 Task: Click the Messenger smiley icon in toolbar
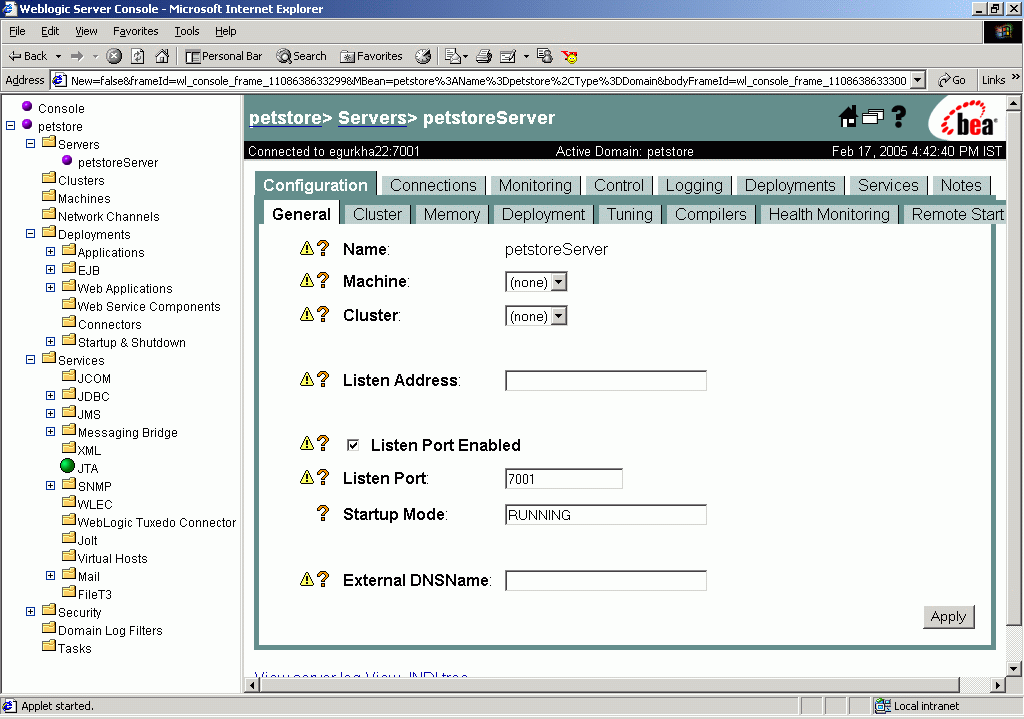tap(569, 57)
